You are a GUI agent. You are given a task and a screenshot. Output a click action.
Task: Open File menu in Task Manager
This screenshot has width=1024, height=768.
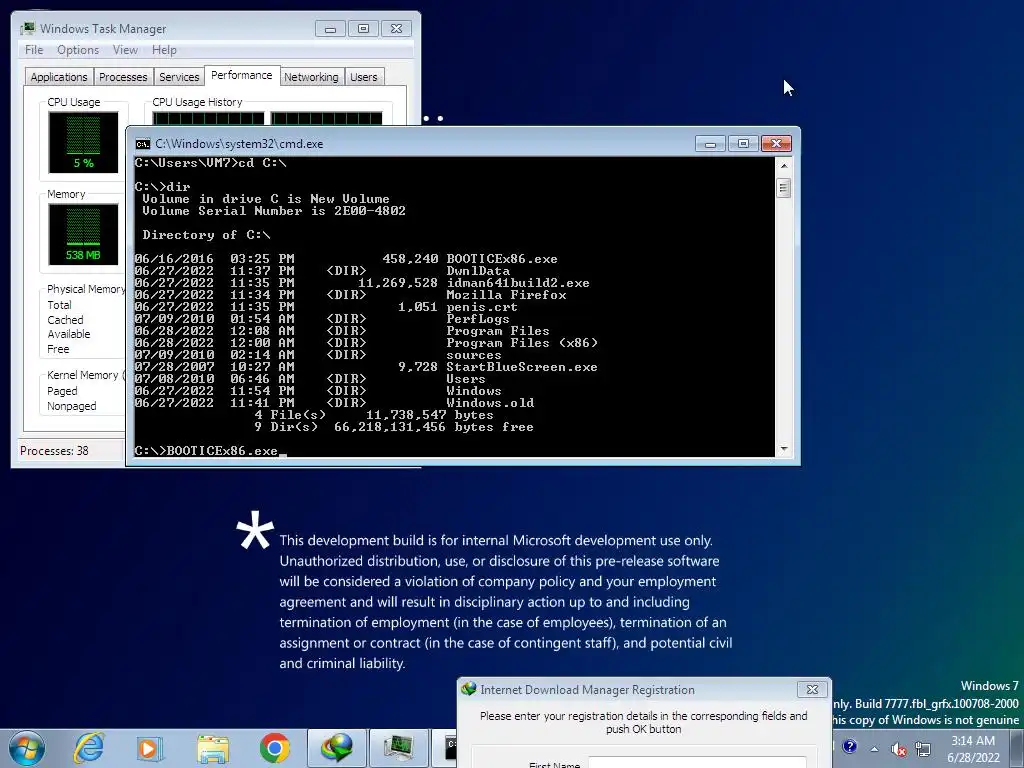coord(34,50)
